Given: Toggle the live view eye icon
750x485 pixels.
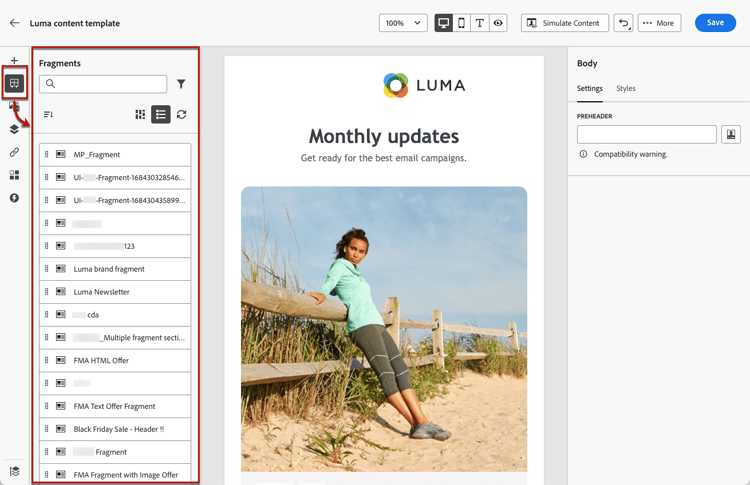Looking at the screenshot, I should tap(498, 23).
